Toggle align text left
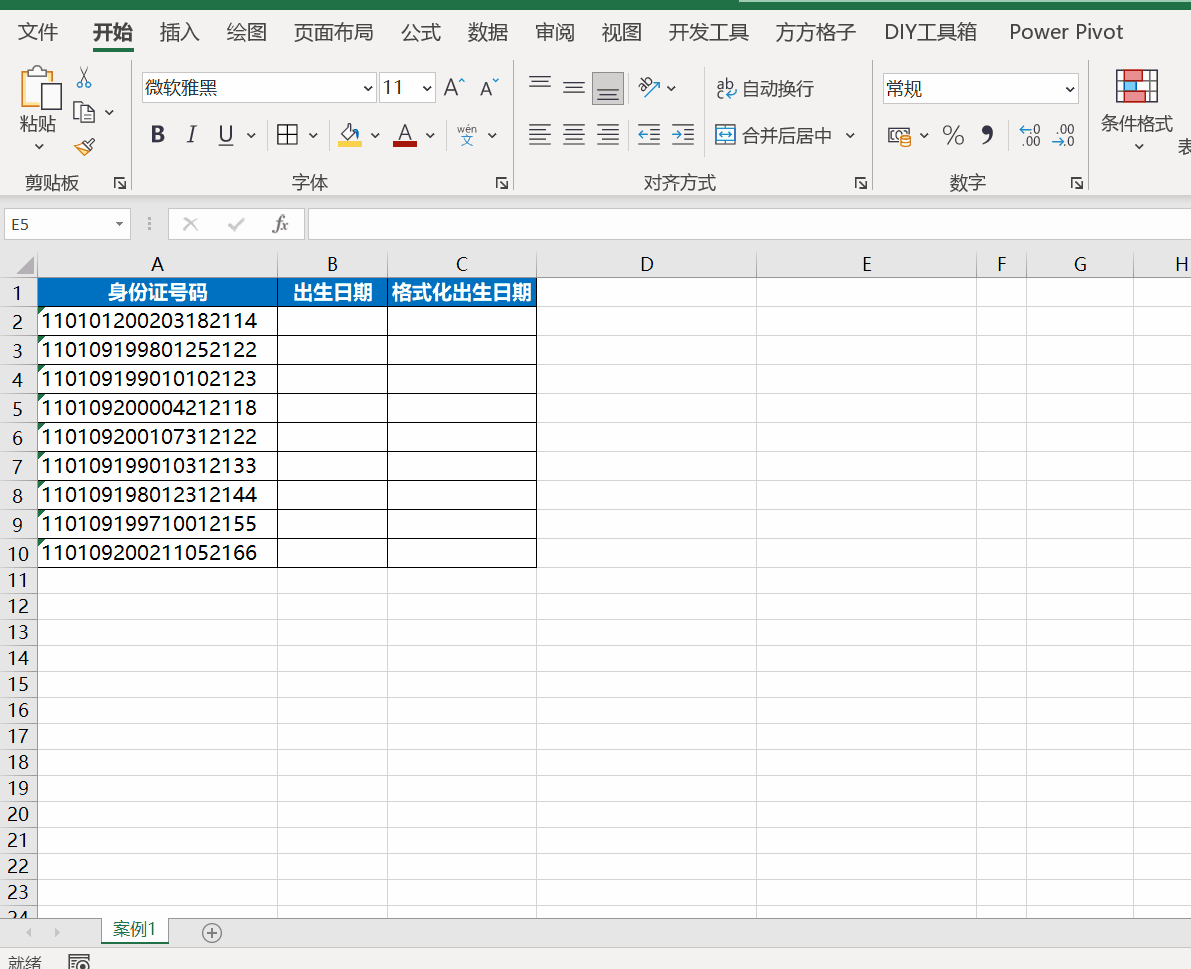 tap(540, 135)
